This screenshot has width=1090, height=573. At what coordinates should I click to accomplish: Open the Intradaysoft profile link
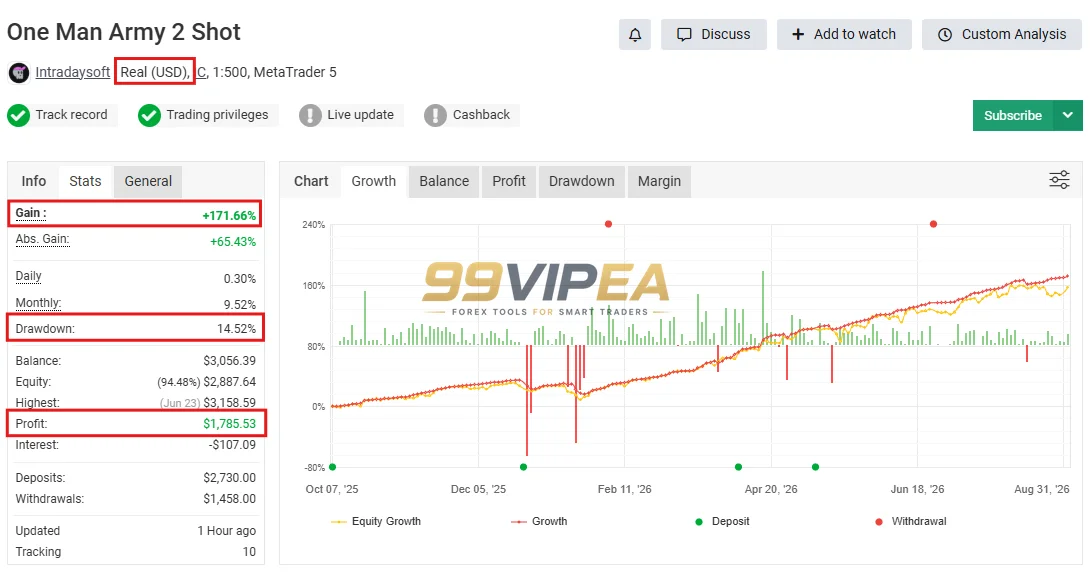click(72, 72)
